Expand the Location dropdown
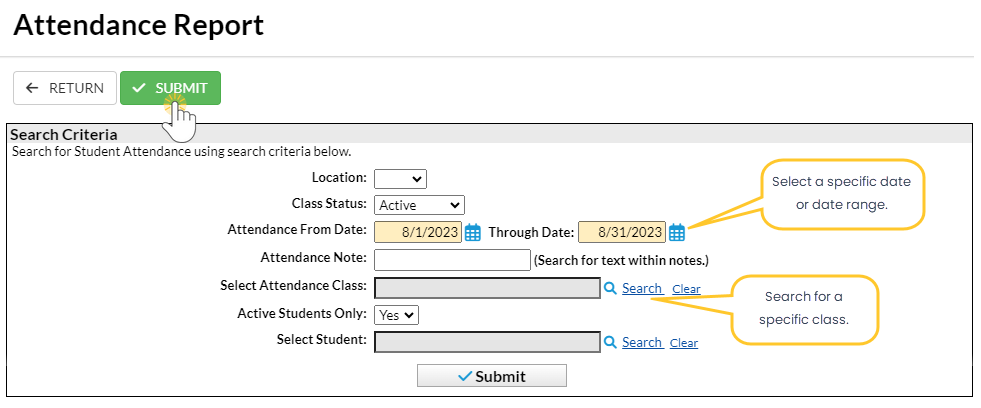Screen dimensions: 981x408 [400, 179]
